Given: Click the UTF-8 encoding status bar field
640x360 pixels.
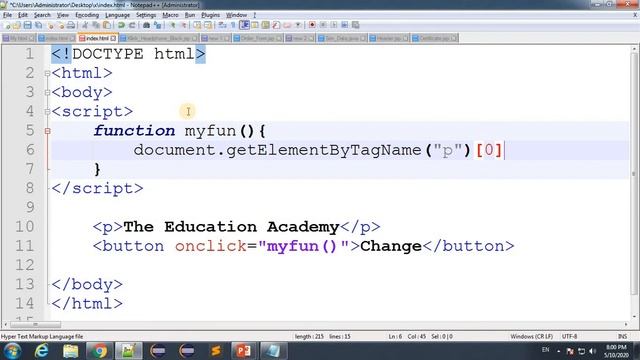Looking at the screenshot, I should pyautogui.click(x=569, y=336).
